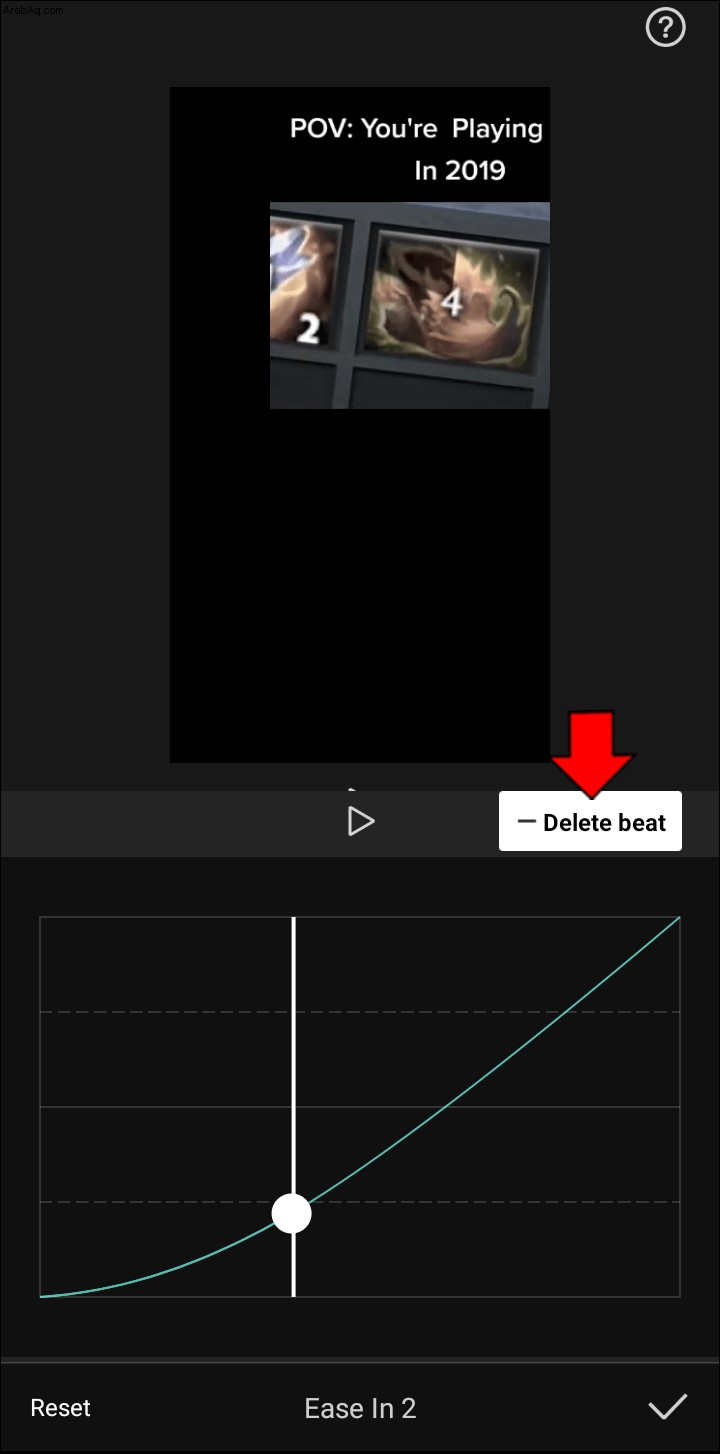Click the minus sign beside Delete beat
The height and width of the screenshot is (1454, 720).
pyautogui.click(x=526, y=822)
